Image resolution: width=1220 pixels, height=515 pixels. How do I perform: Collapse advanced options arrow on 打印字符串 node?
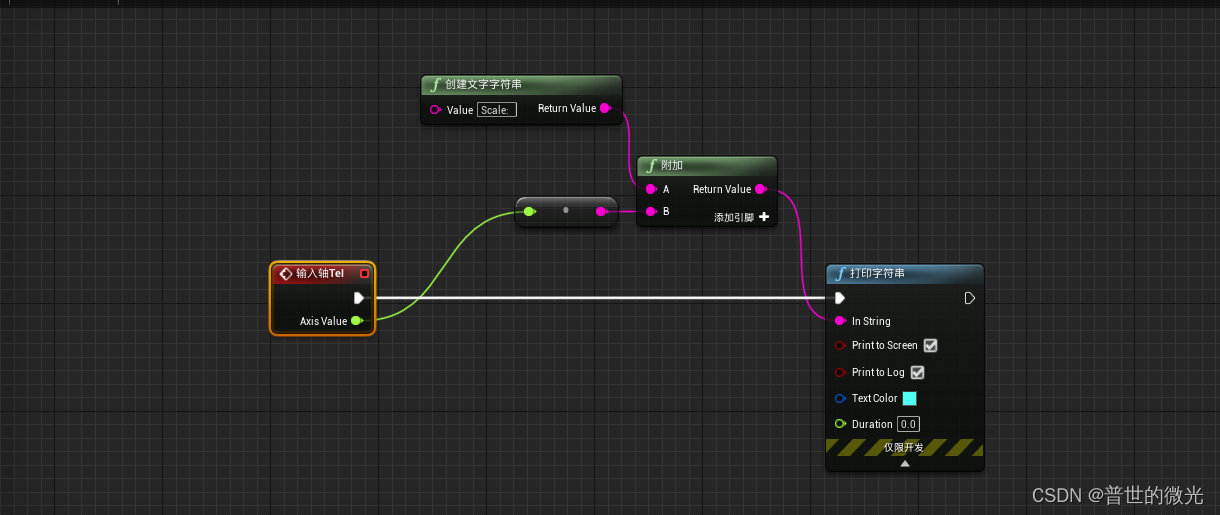(x=905, y=464)
